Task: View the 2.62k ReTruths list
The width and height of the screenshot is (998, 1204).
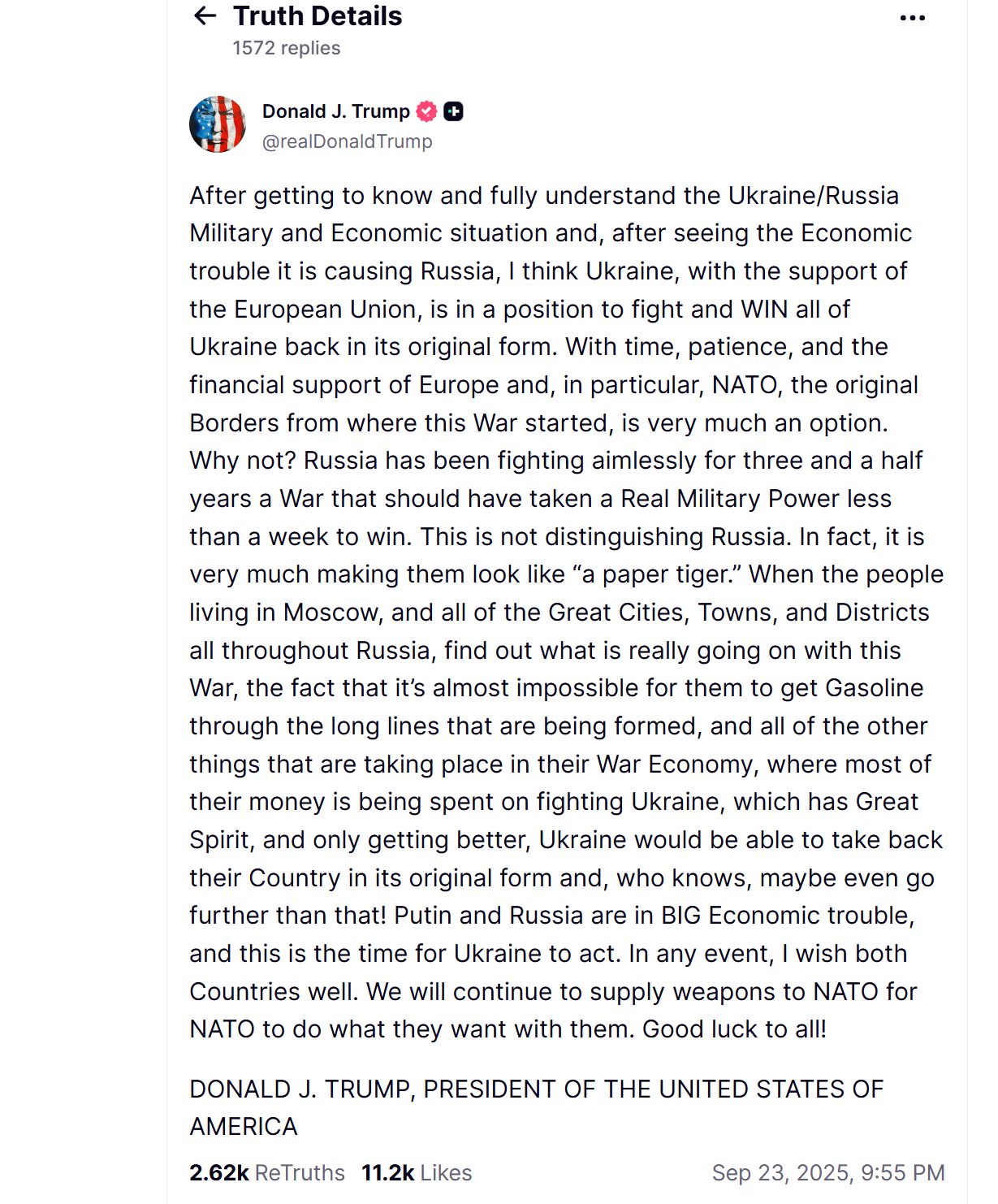Action: (x=267, y=1172)
